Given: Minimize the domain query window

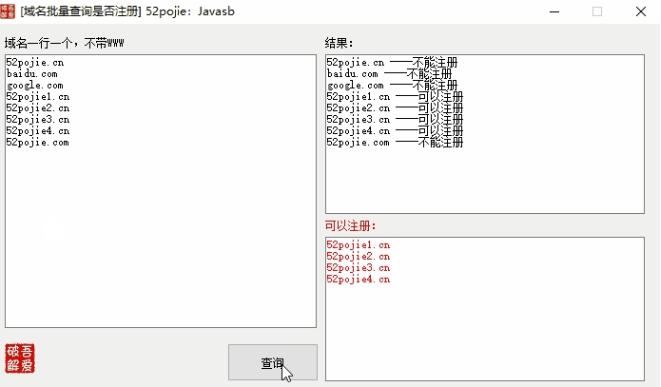Looking at the screenshot, I should (554, 11).
